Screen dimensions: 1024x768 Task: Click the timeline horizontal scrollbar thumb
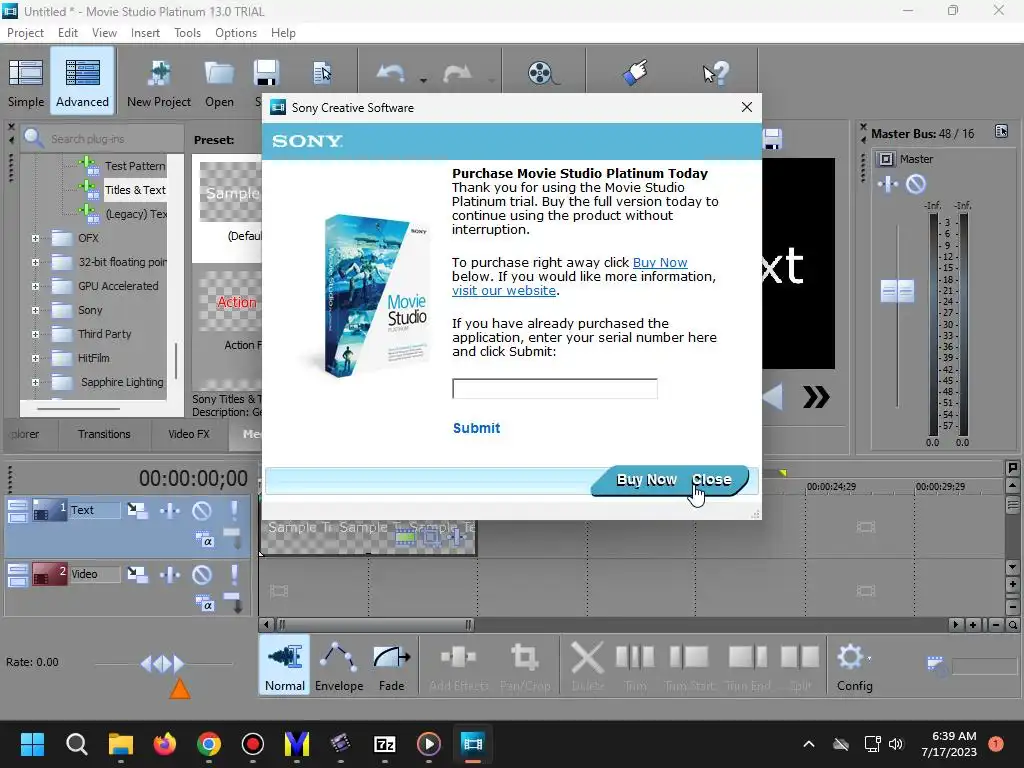375,625
